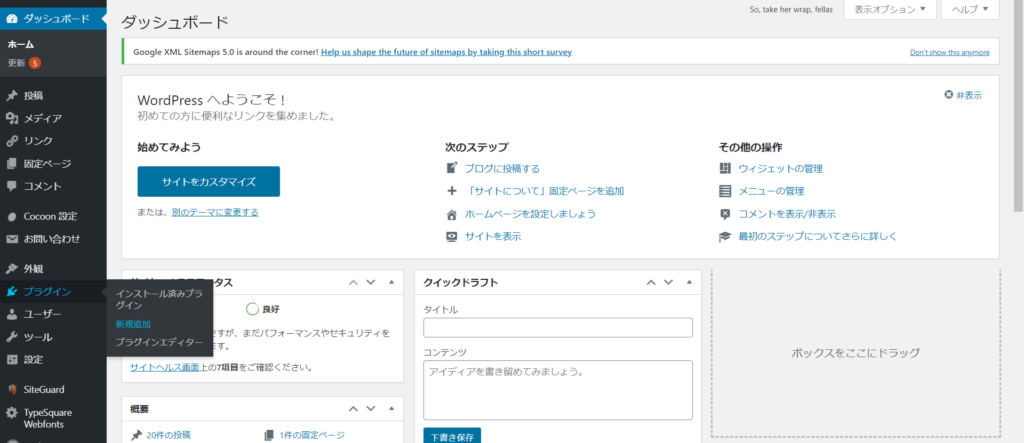Screen dimensions: 1024x443
Task: Click the circle icon beside Cocoon 設定
Action: point(11,216)
